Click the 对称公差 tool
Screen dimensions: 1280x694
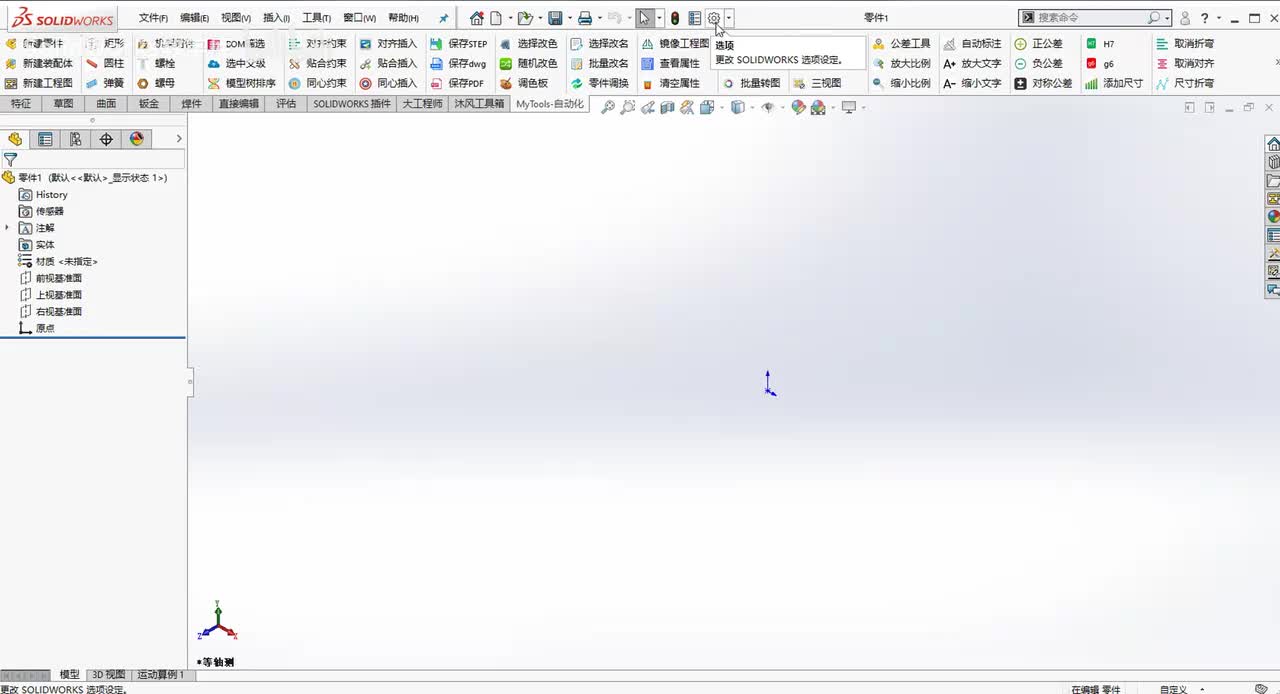[1043, 83]
